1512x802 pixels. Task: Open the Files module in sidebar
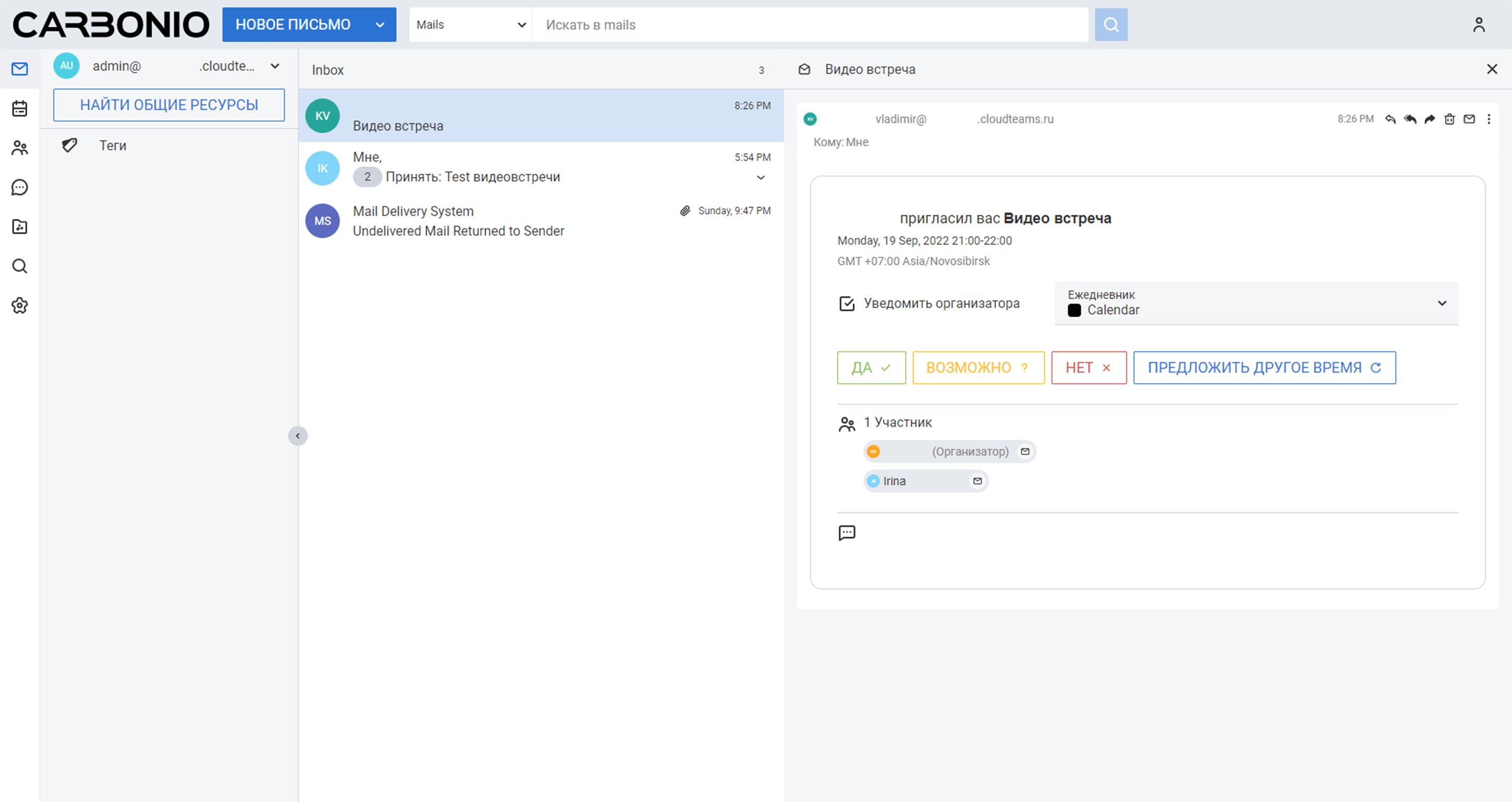coord(19,226)
